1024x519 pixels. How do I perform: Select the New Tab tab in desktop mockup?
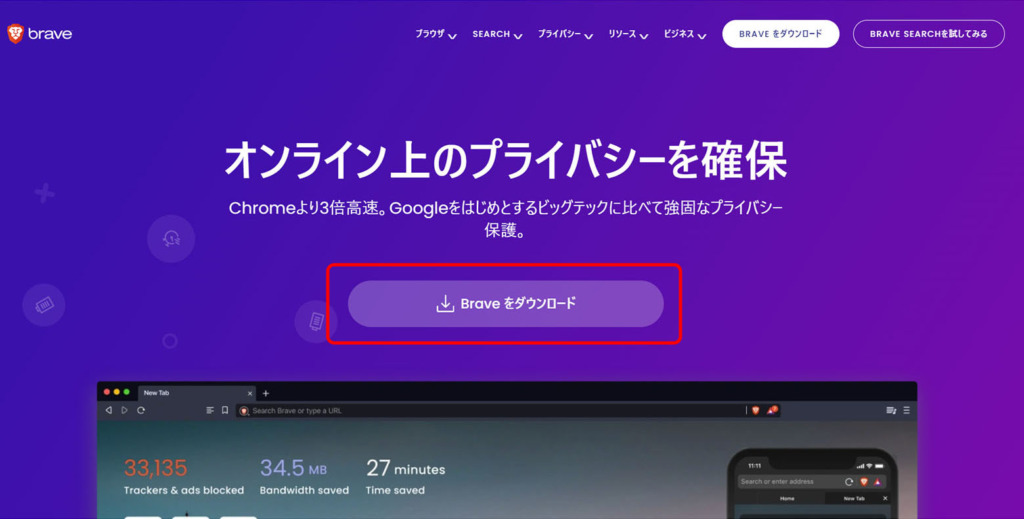(x=196, y=393)
